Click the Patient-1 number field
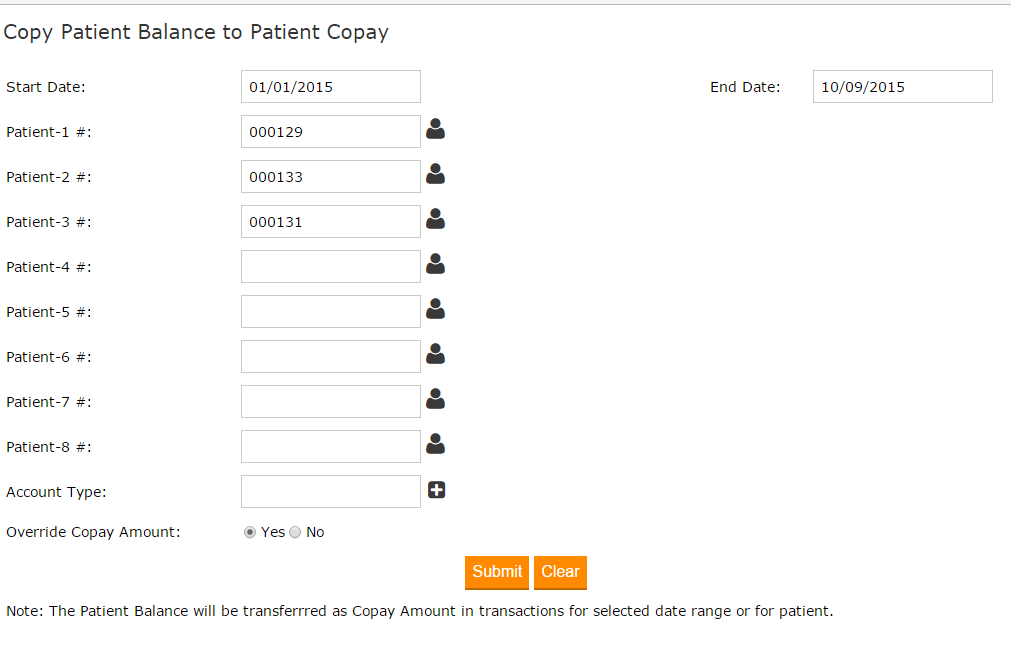Screen dimensions: 1011x659 pyautogui.click(x=330, y=132)
